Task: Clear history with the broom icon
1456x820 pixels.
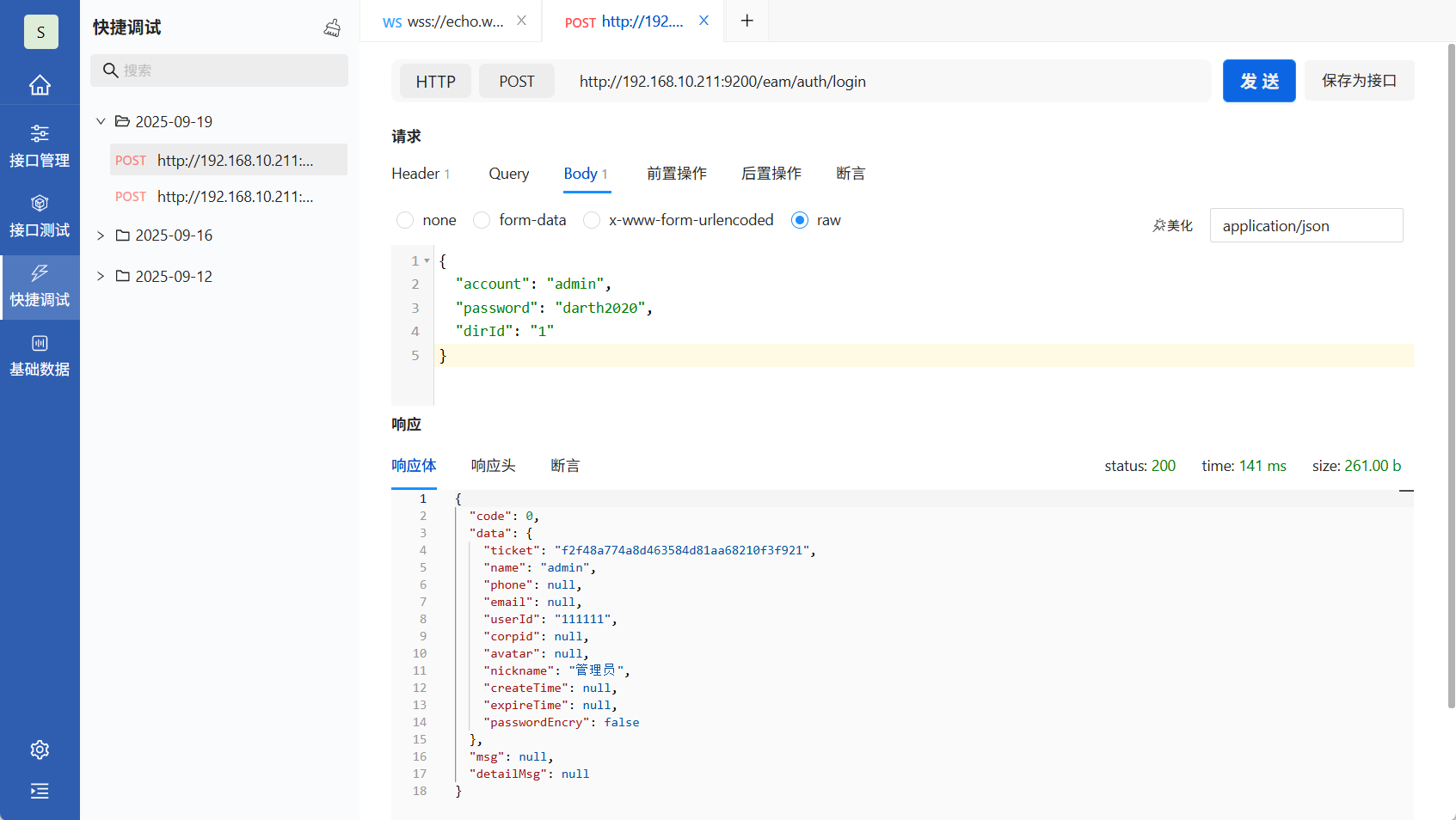Action: tap(332, 28)
